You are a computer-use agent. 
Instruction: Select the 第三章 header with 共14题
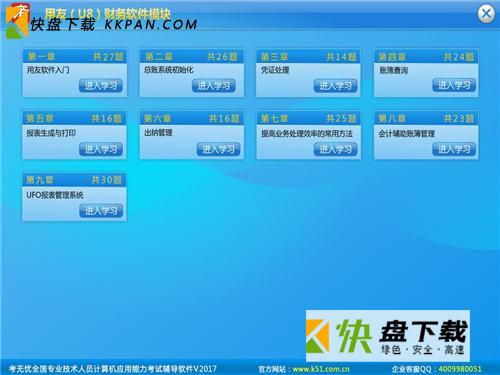pos(308,56)
